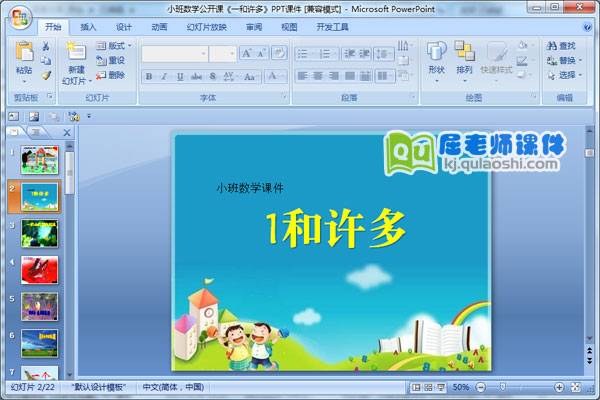Open PowerPoint Help question mark
600x400 pixels.
click(587, 27)
